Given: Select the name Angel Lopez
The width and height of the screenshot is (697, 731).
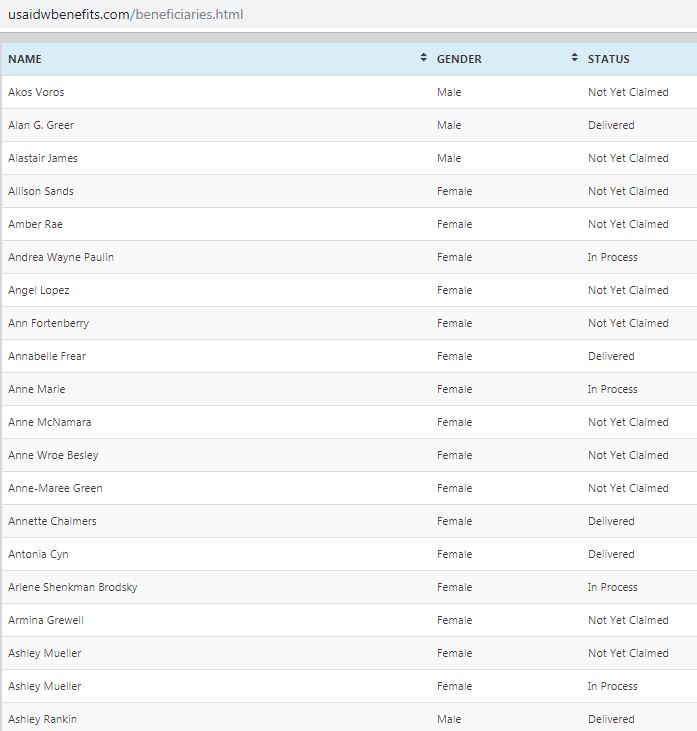Looking at the screenshot, I should click(39, 290).
